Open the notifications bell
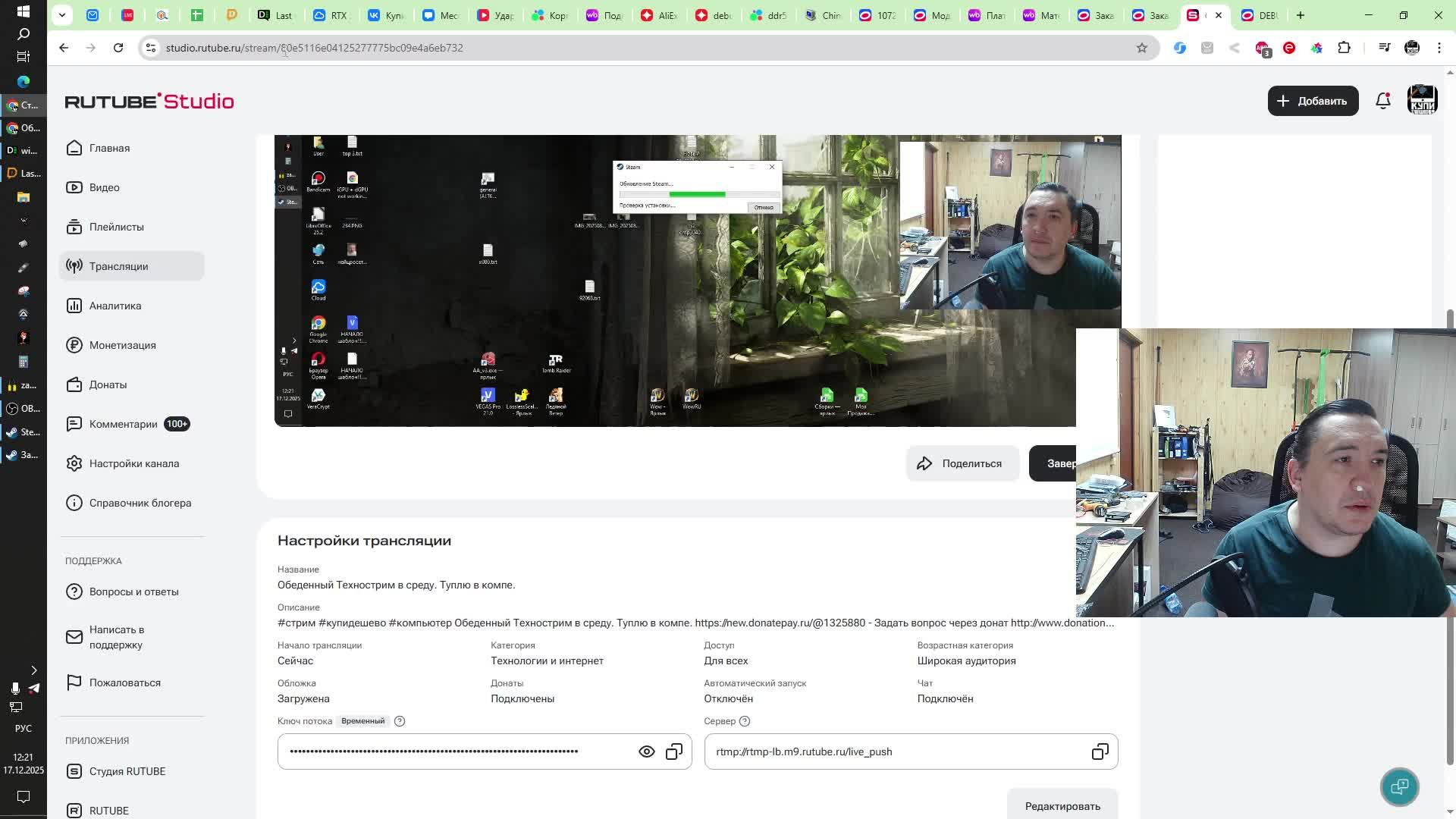This screenshot has height=819, width=1456. click(x=1382, y=101)
